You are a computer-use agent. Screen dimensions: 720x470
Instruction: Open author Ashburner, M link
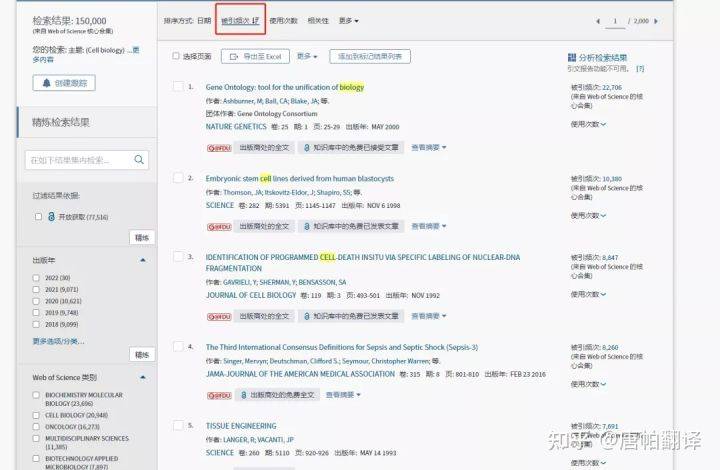coord(242,101)
